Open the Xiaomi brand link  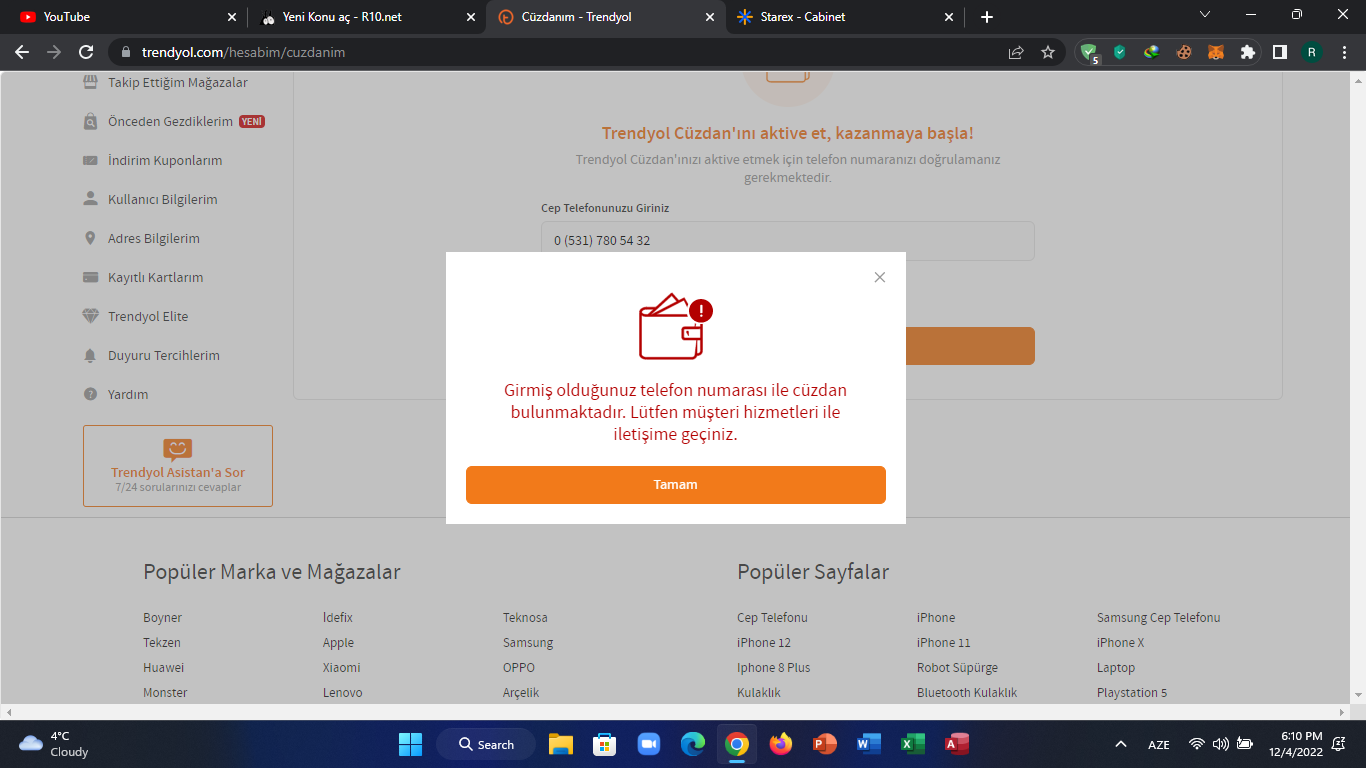[341, 668]
